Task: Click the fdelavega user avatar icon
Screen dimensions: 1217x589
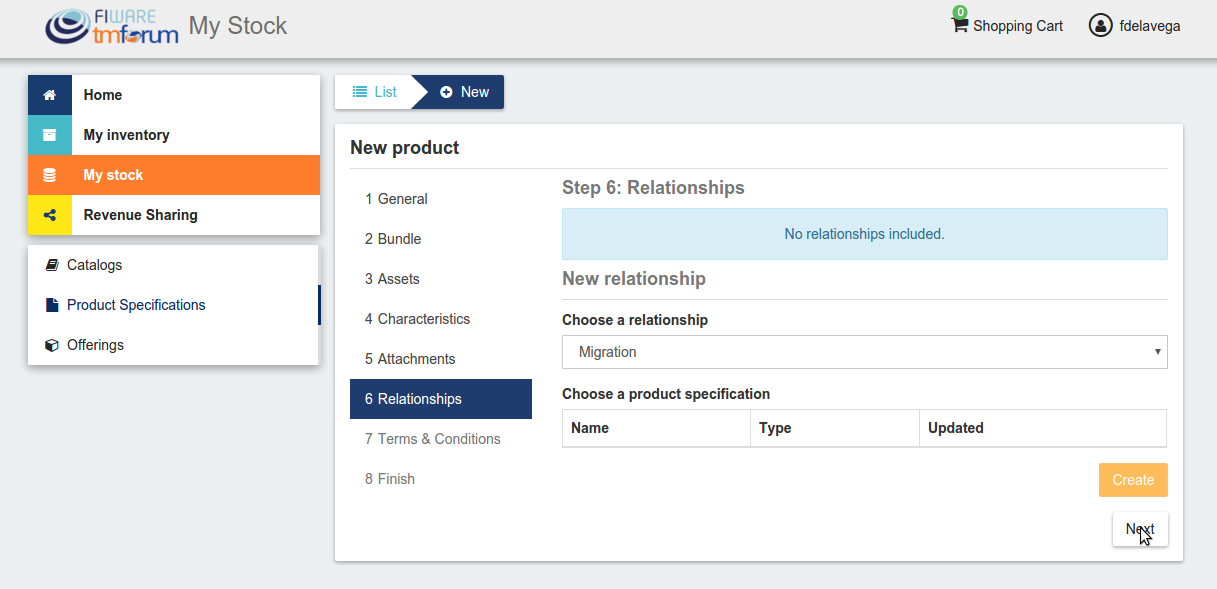Action: click(1100, 26)
